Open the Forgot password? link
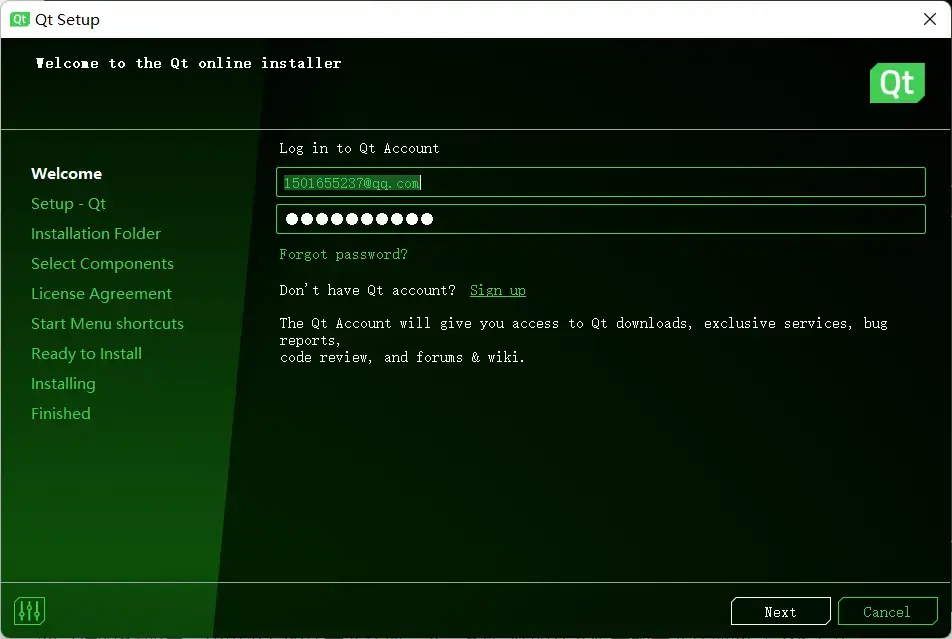This screenshot has width=952, height=639. click(x=343, y=254)
